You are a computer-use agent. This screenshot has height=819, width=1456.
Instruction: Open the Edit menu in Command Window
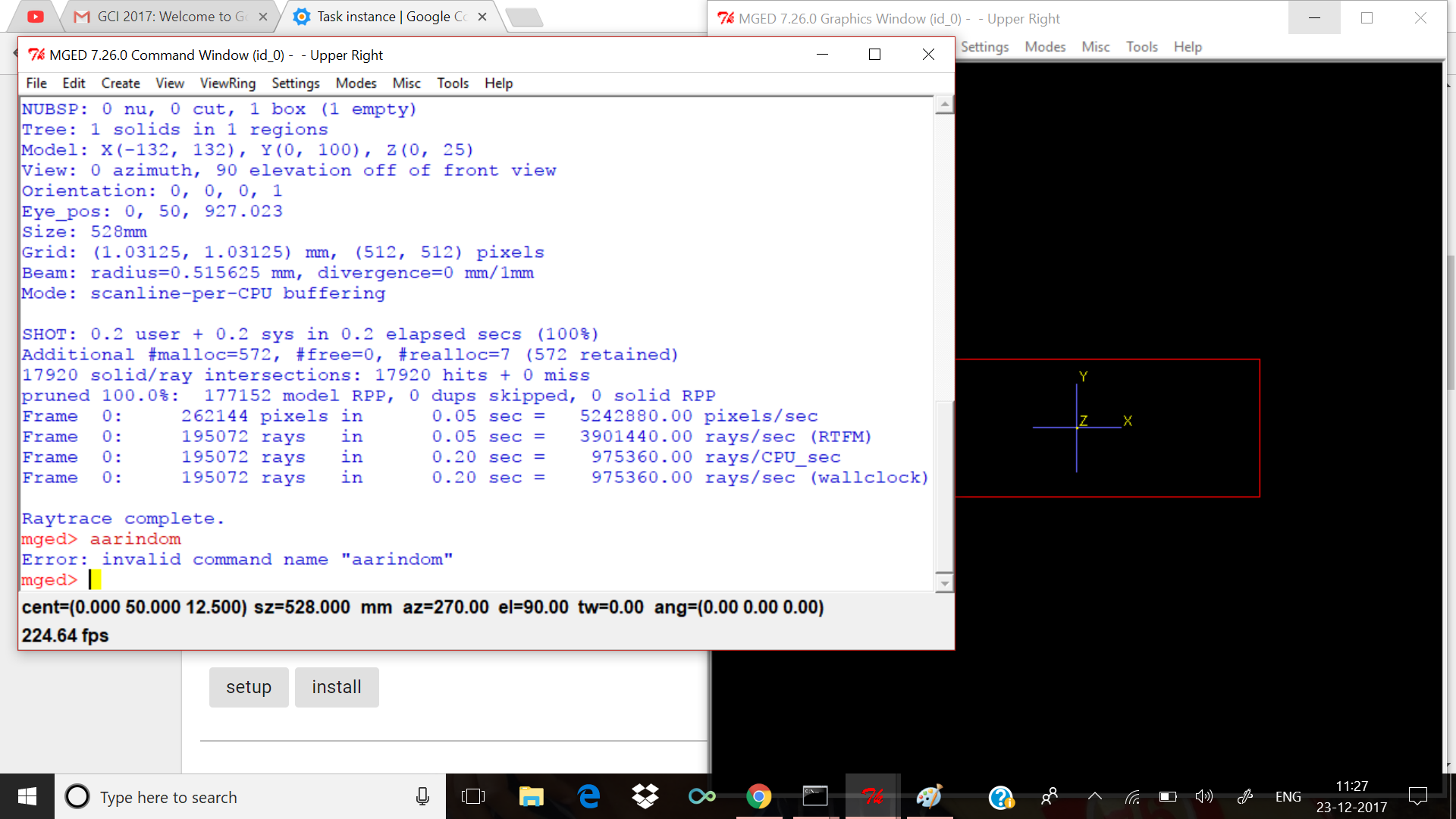(x=74, y=83)
